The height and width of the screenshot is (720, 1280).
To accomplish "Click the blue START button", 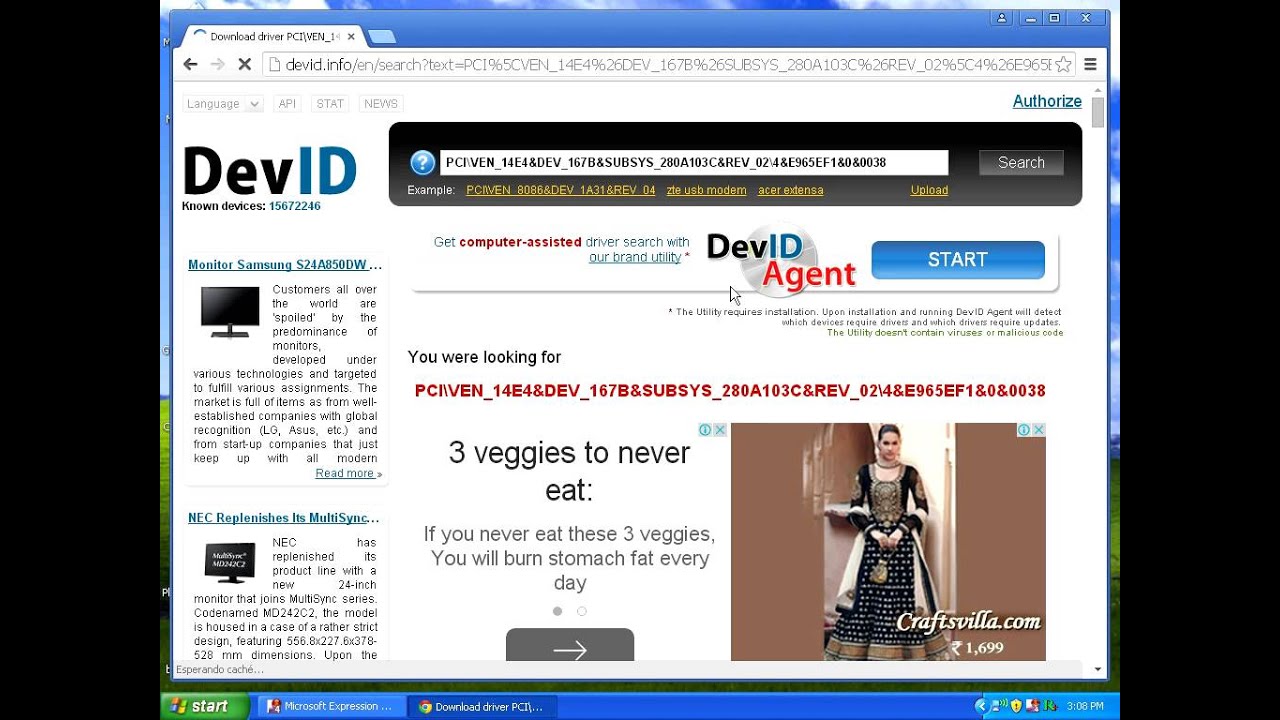I will [x=958, y=260].
